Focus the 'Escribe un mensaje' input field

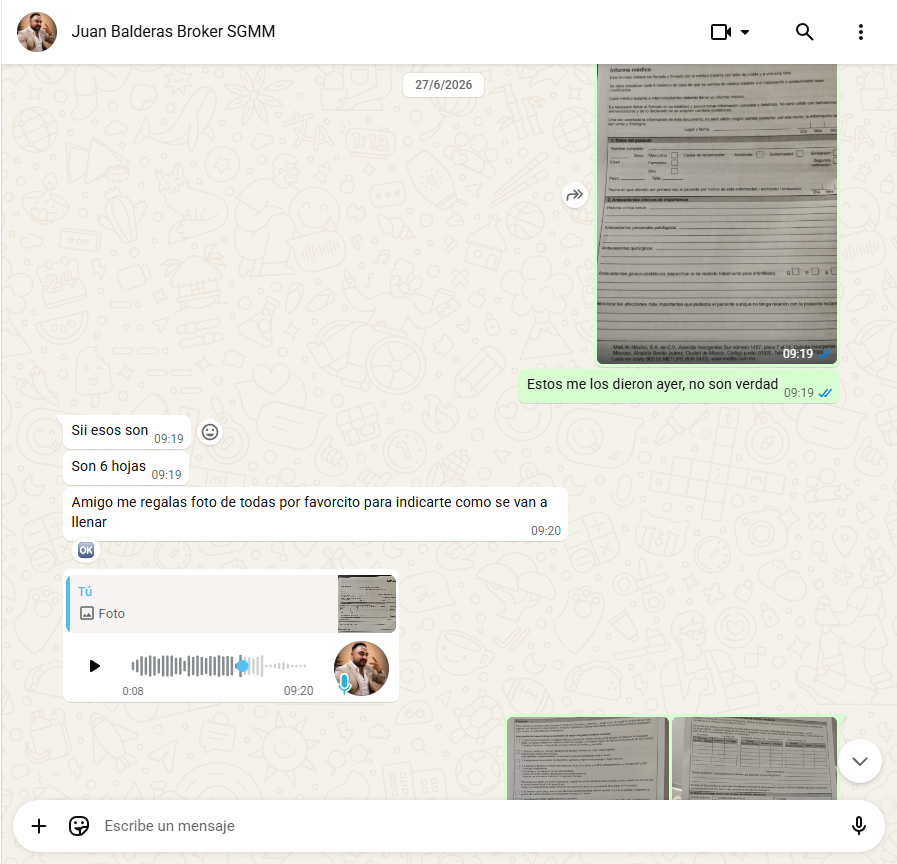[x=469, y=826]
